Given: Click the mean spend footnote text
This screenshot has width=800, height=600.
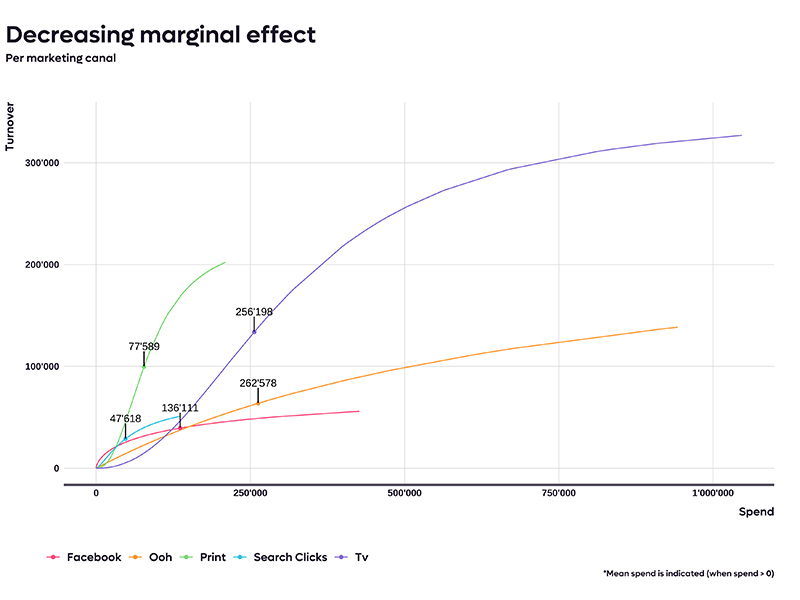Looking at the screenshot, I should tap(689, 573).
